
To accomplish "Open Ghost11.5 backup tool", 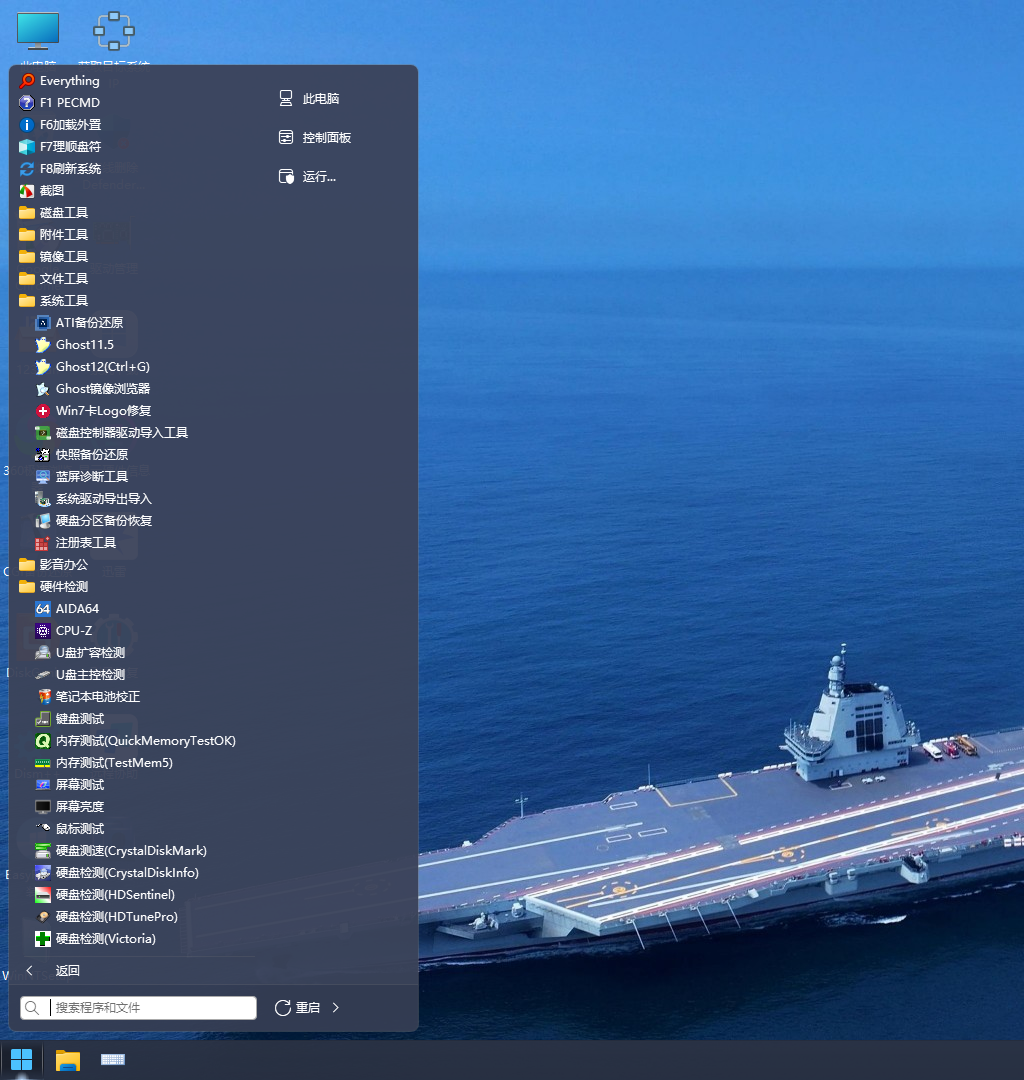I will [x=84, y=345].
